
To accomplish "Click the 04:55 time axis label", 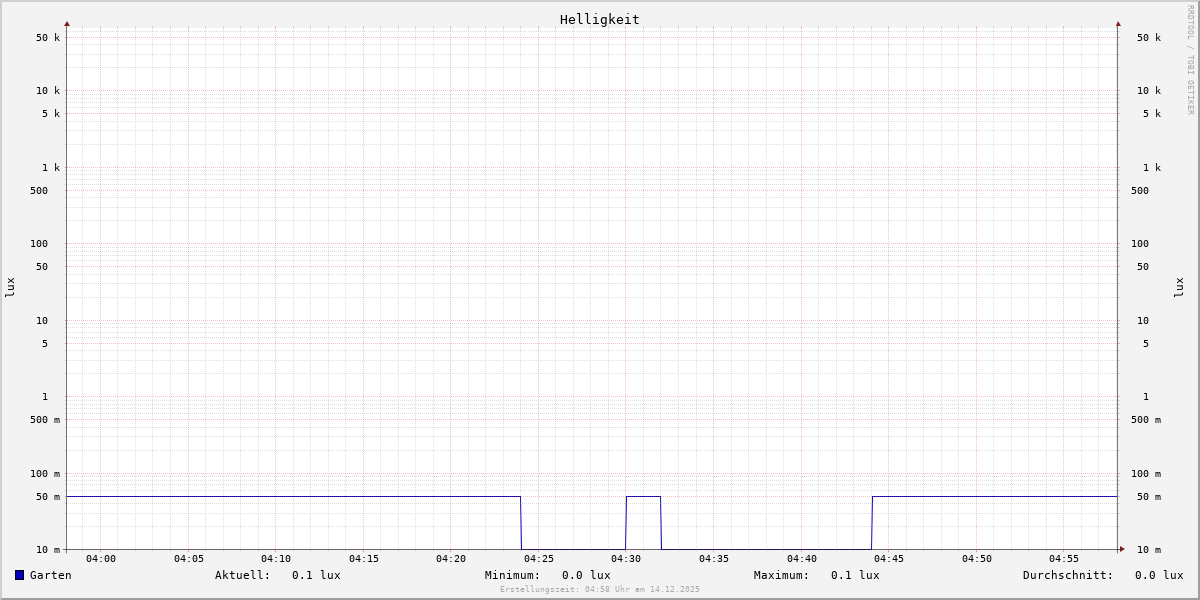I will tap(1064, 559).
